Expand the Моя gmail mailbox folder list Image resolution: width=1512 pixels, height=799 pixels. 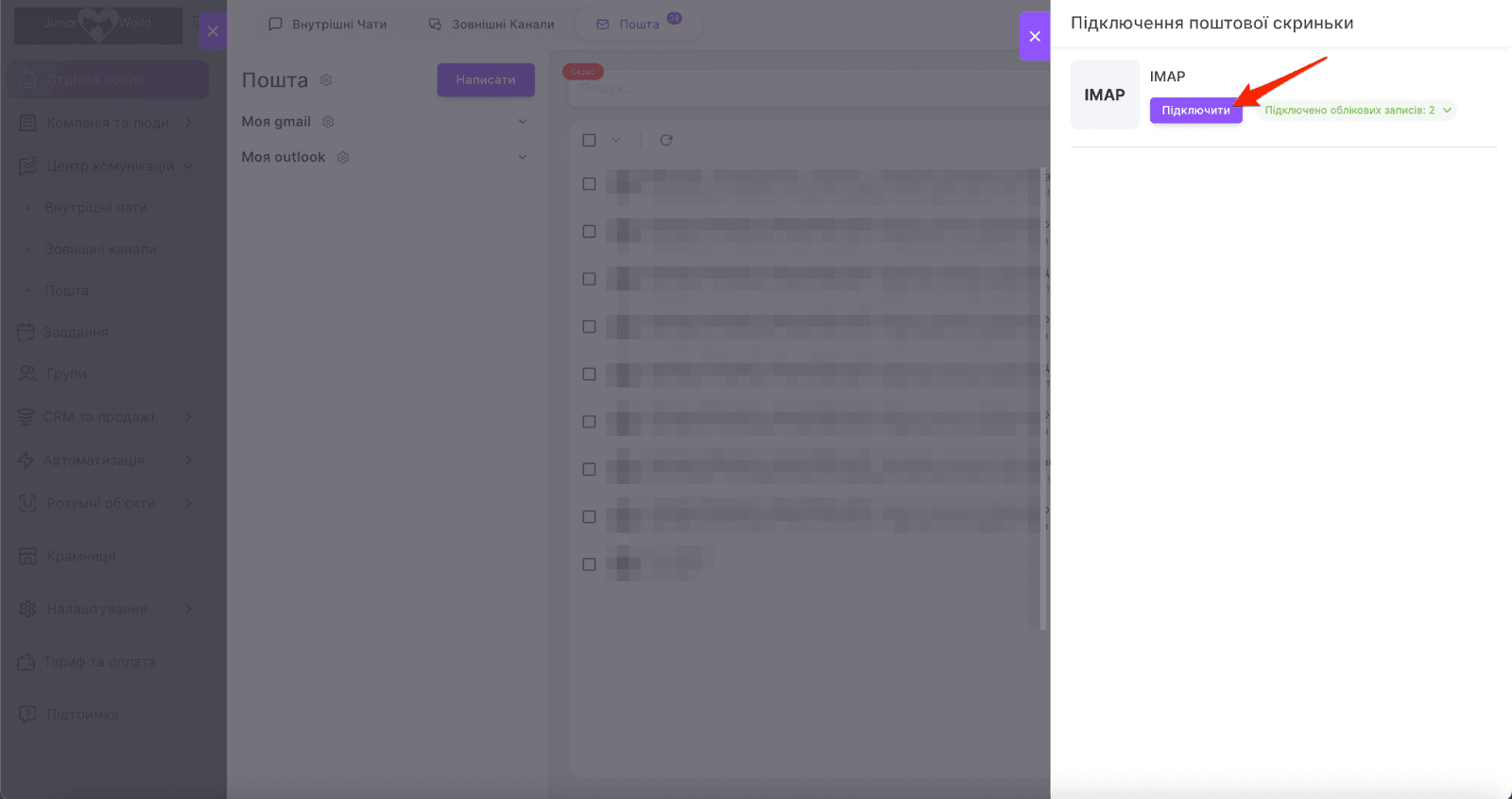(523, 122)
